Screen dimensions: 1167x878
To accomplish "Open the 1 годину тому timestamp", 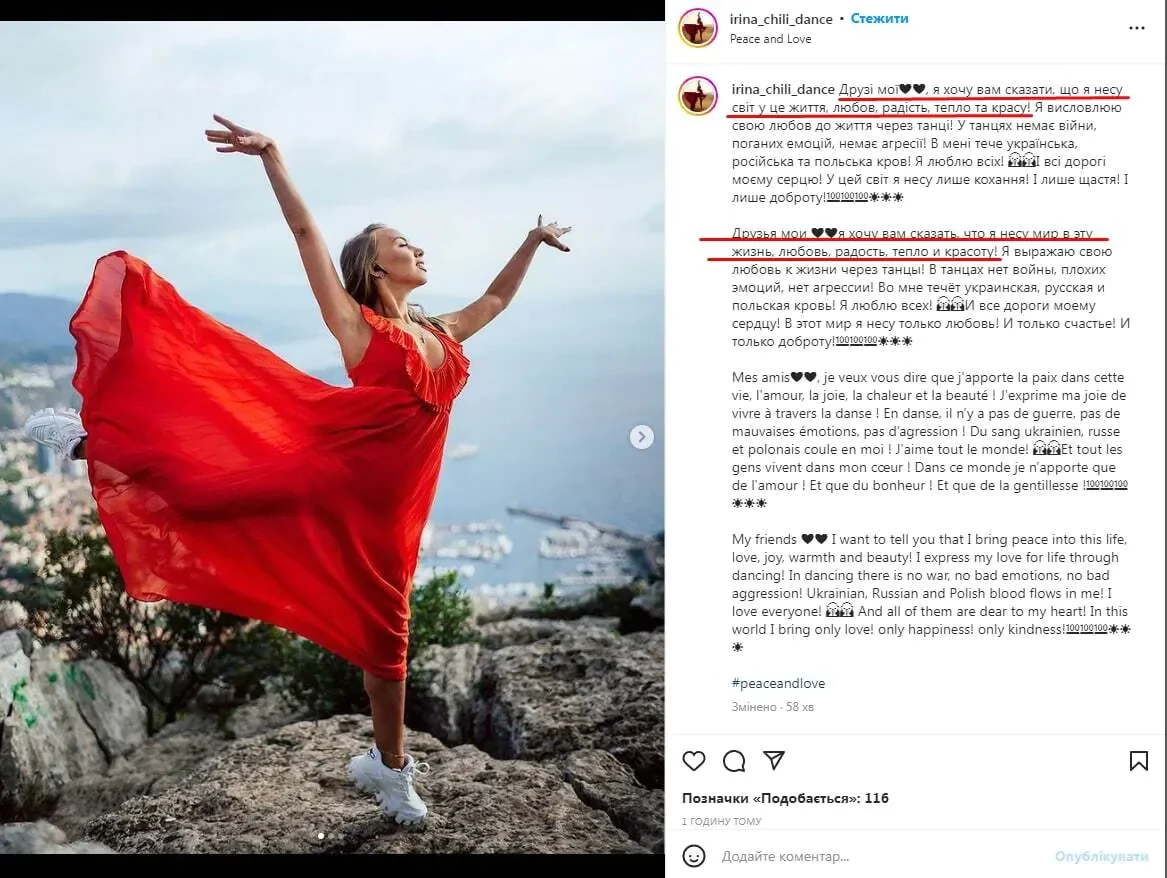I will [721, 821].
